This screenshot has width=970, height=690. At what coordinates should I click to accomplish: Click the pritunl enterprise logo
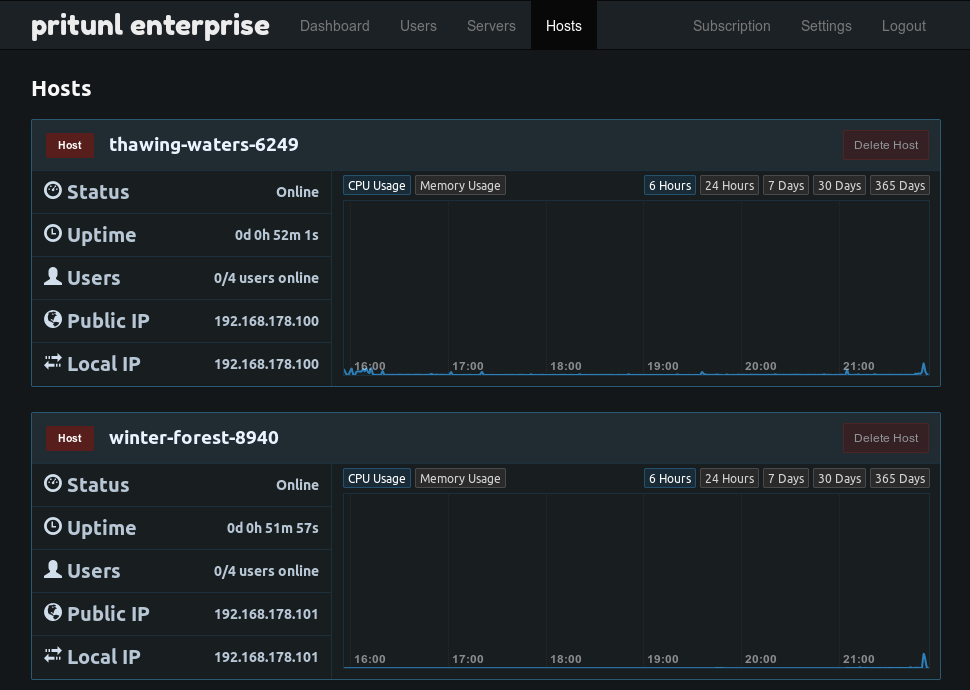coord(150,26)
